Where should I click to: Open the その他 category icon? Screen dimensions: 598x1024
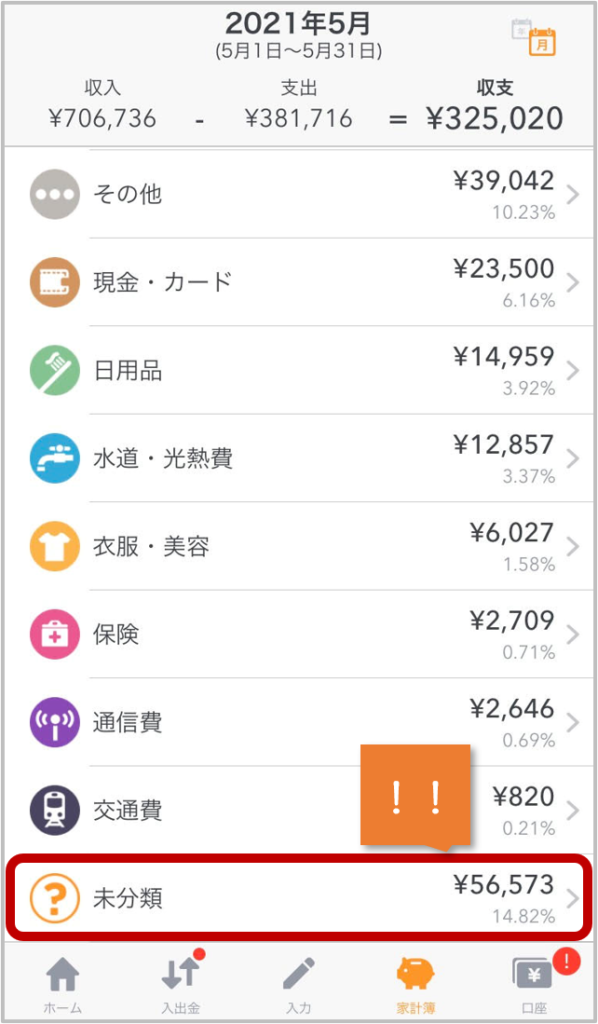click(55, 194)
